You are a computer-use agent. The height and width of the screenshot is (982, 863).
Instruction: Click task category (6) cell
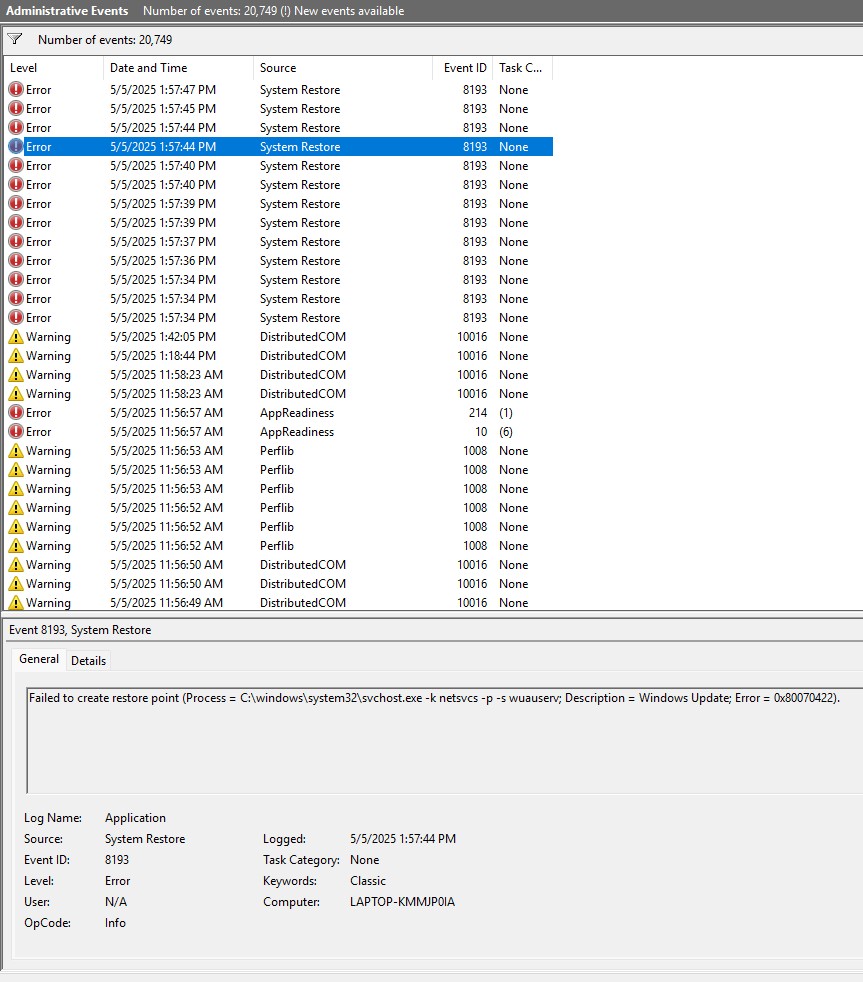tap(506, 432)
